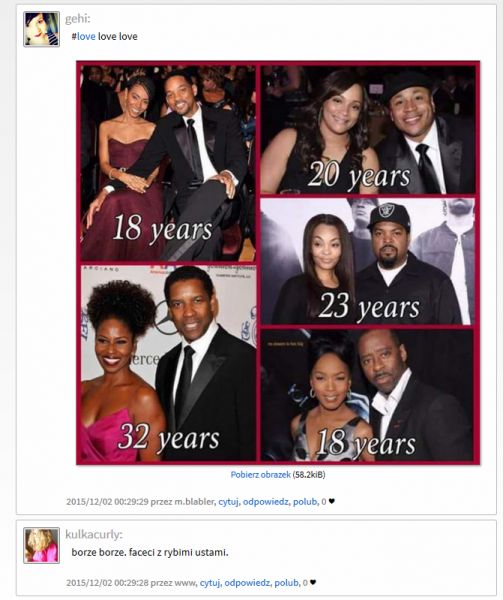Click cytuj under kulkacurly's post
Viewport: 503px width, 600px height.
tap(210, 582)
